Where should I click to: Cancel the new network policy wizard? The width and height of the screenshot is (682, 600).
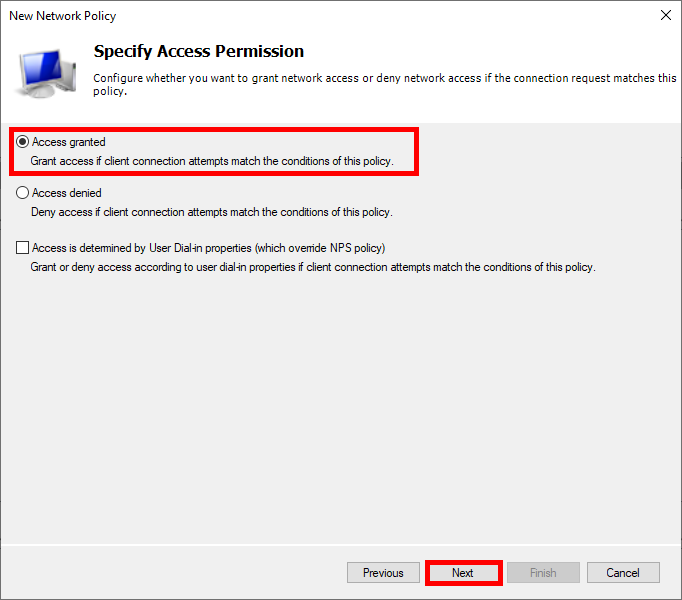622,573
